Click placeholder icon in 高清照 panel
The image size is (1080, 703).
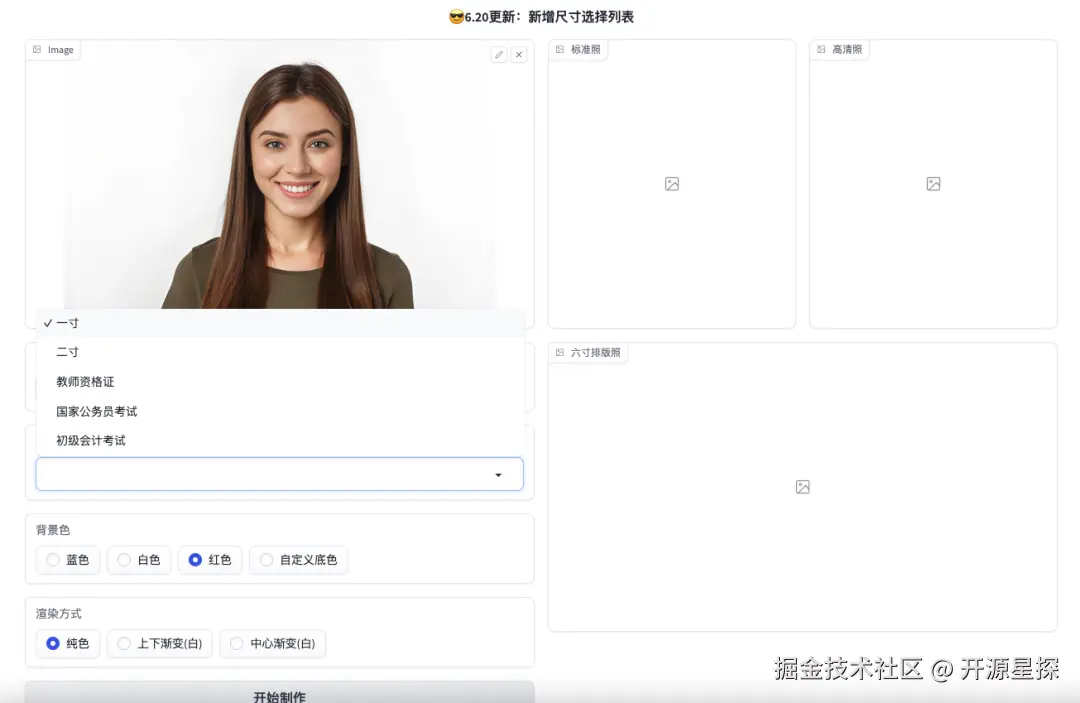click(933, 184)
